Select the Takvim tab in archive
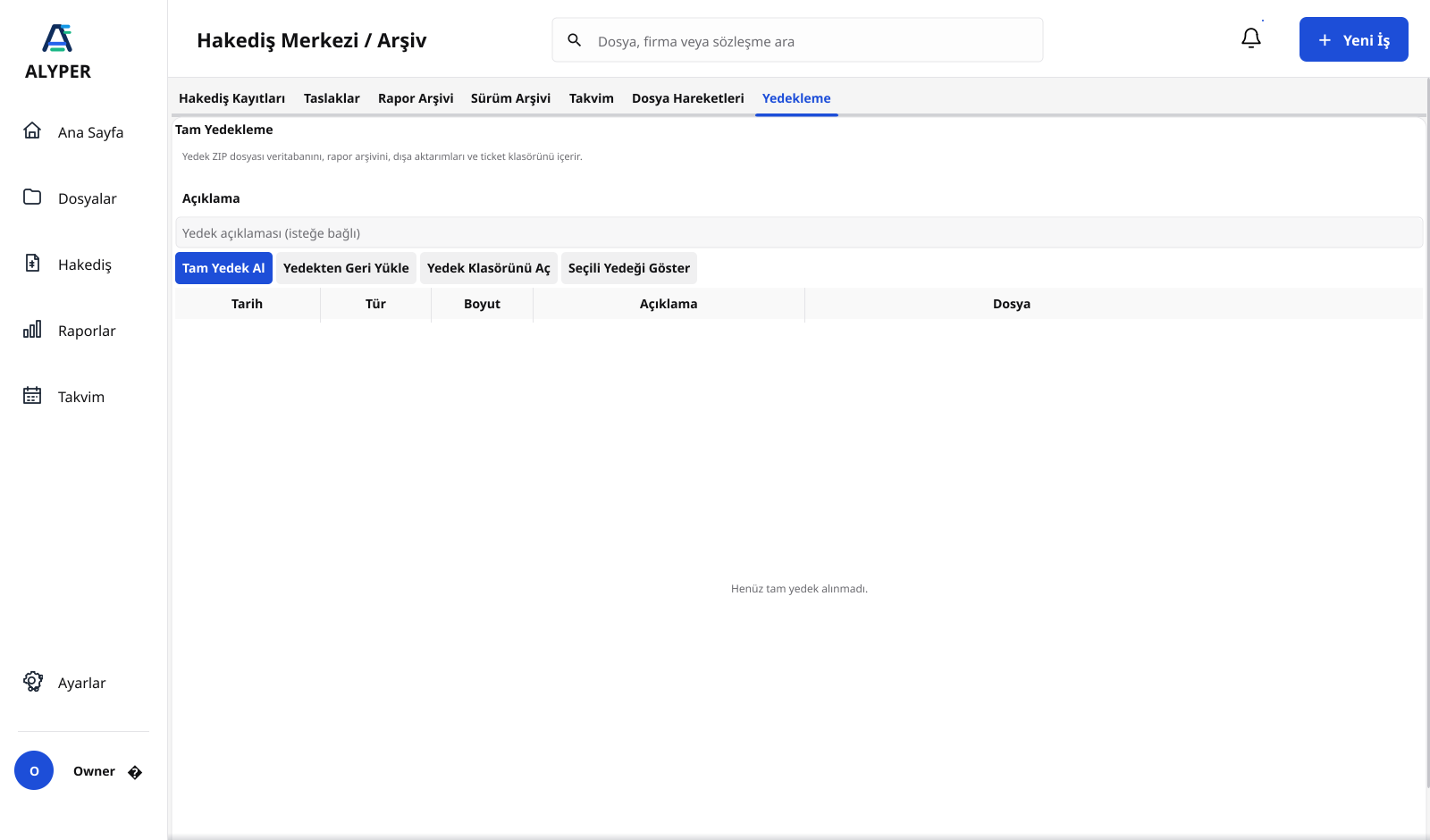The height and width of the screenshot is (840, 1430). pos(592,98)
